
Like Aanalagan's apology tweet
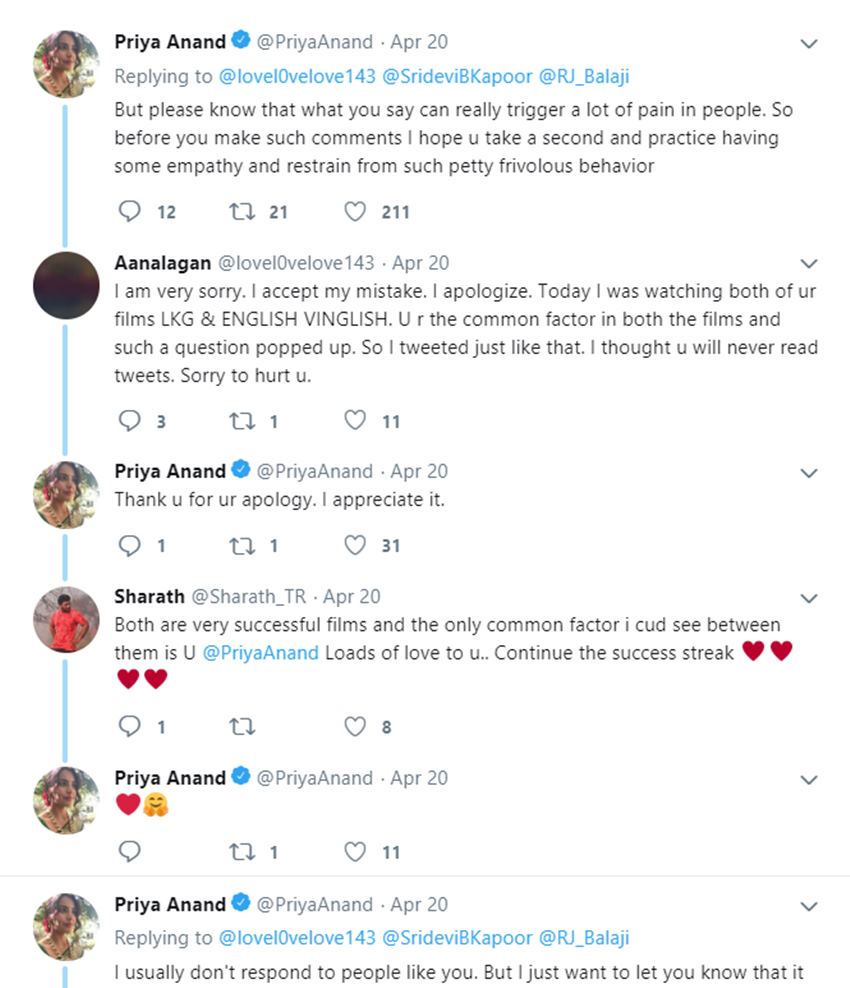coord(355,421)
